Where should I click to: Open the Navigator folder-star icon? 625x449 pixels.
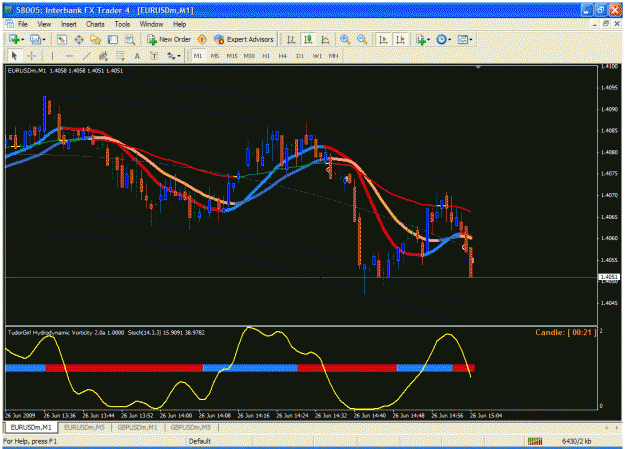tap(96, 39)
